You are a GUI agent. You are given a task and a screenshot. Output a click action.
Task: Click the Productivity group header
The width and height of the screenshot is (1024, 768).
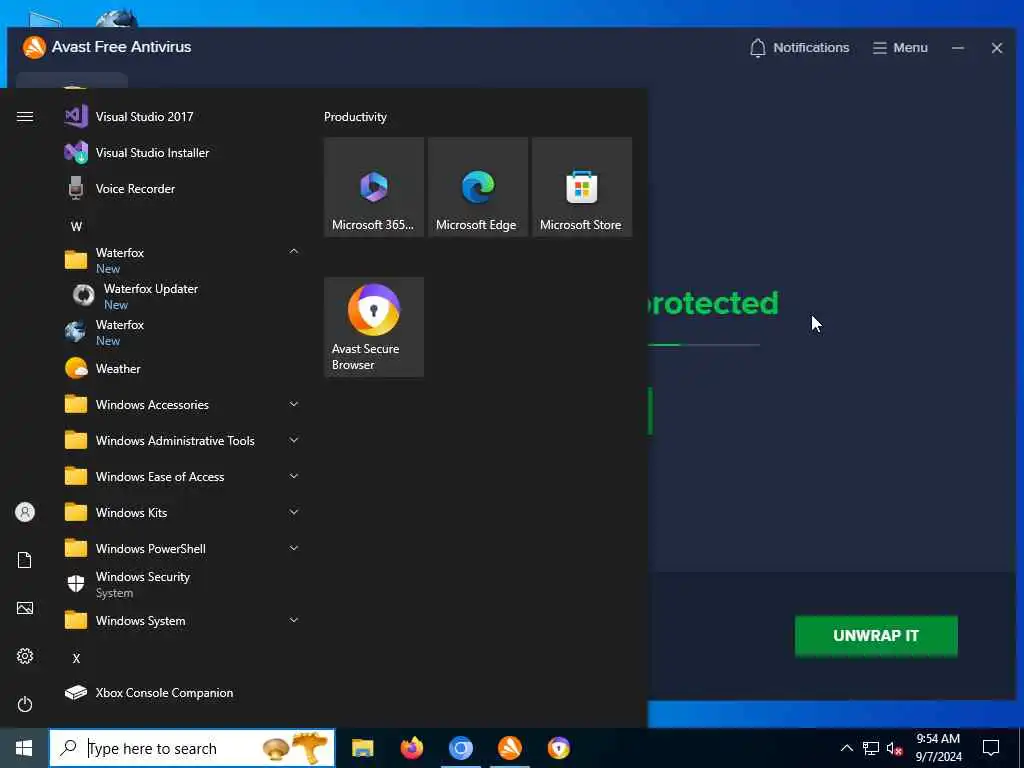[x=355, y=117]
